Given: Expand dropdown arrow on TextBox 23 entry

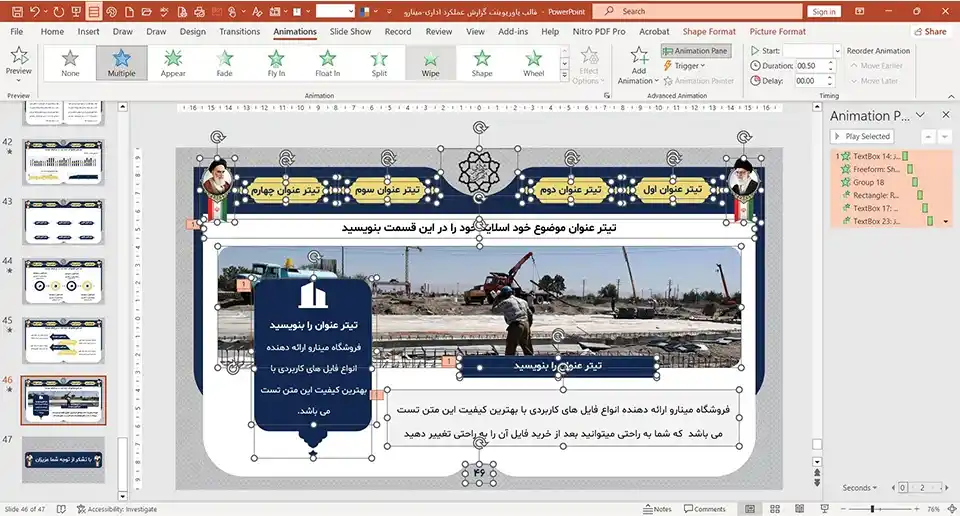Looking at the screenshot, I should (x=946, y=222).
